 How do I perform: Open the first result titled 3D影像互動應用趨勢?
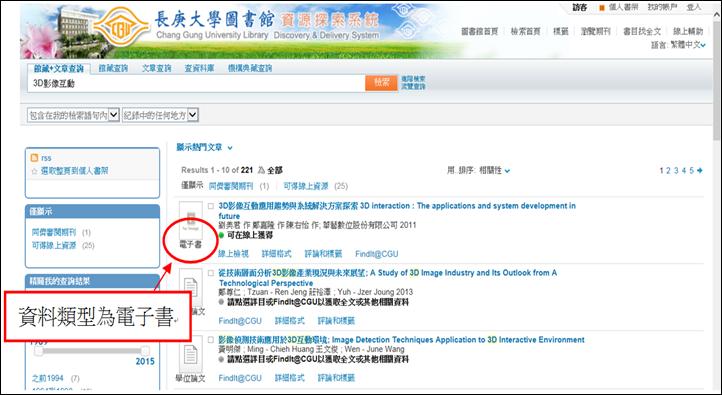(x=397, y=211)
